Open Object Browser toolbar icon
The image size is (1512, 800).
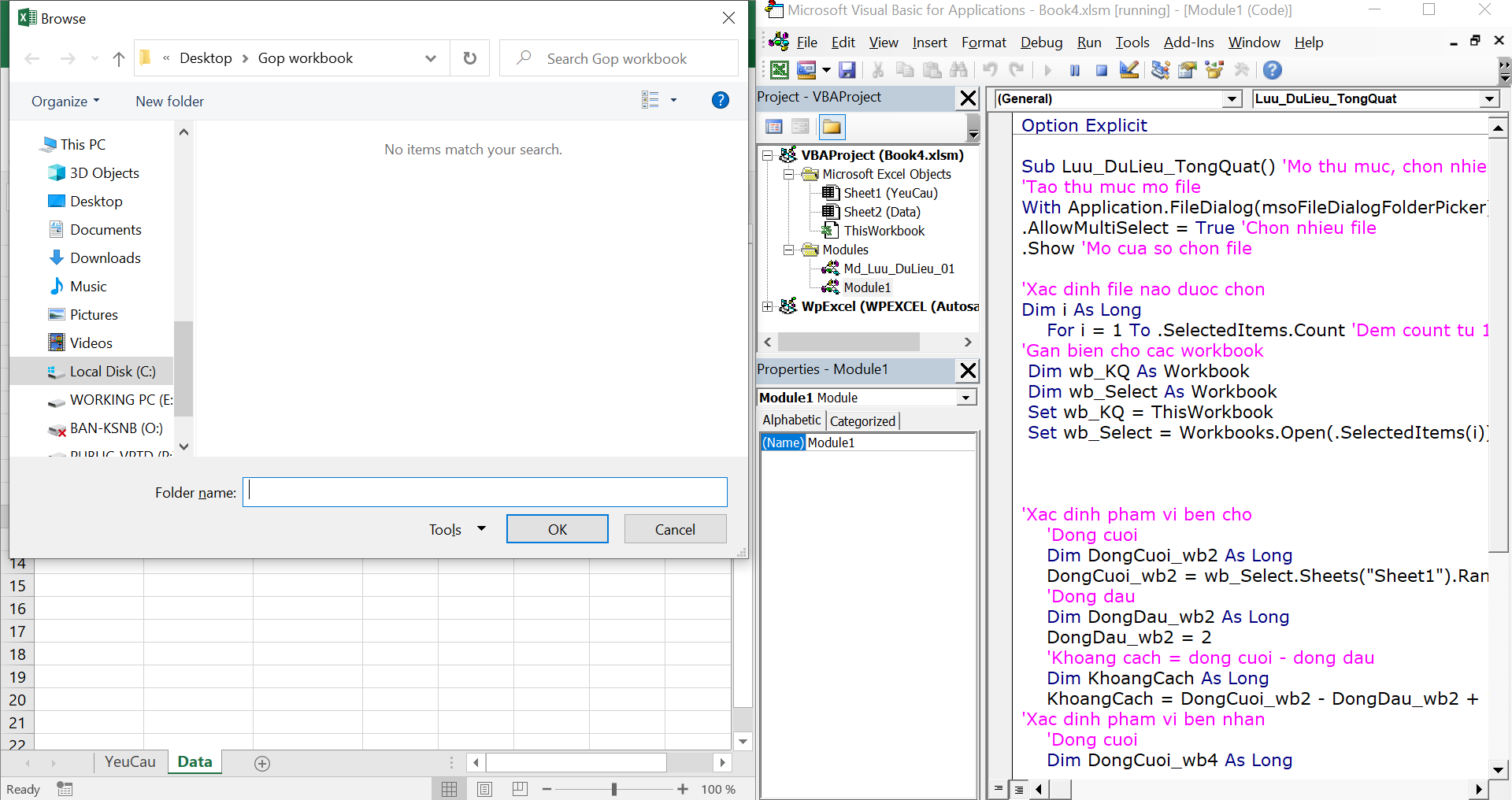tap(1214, 70)
